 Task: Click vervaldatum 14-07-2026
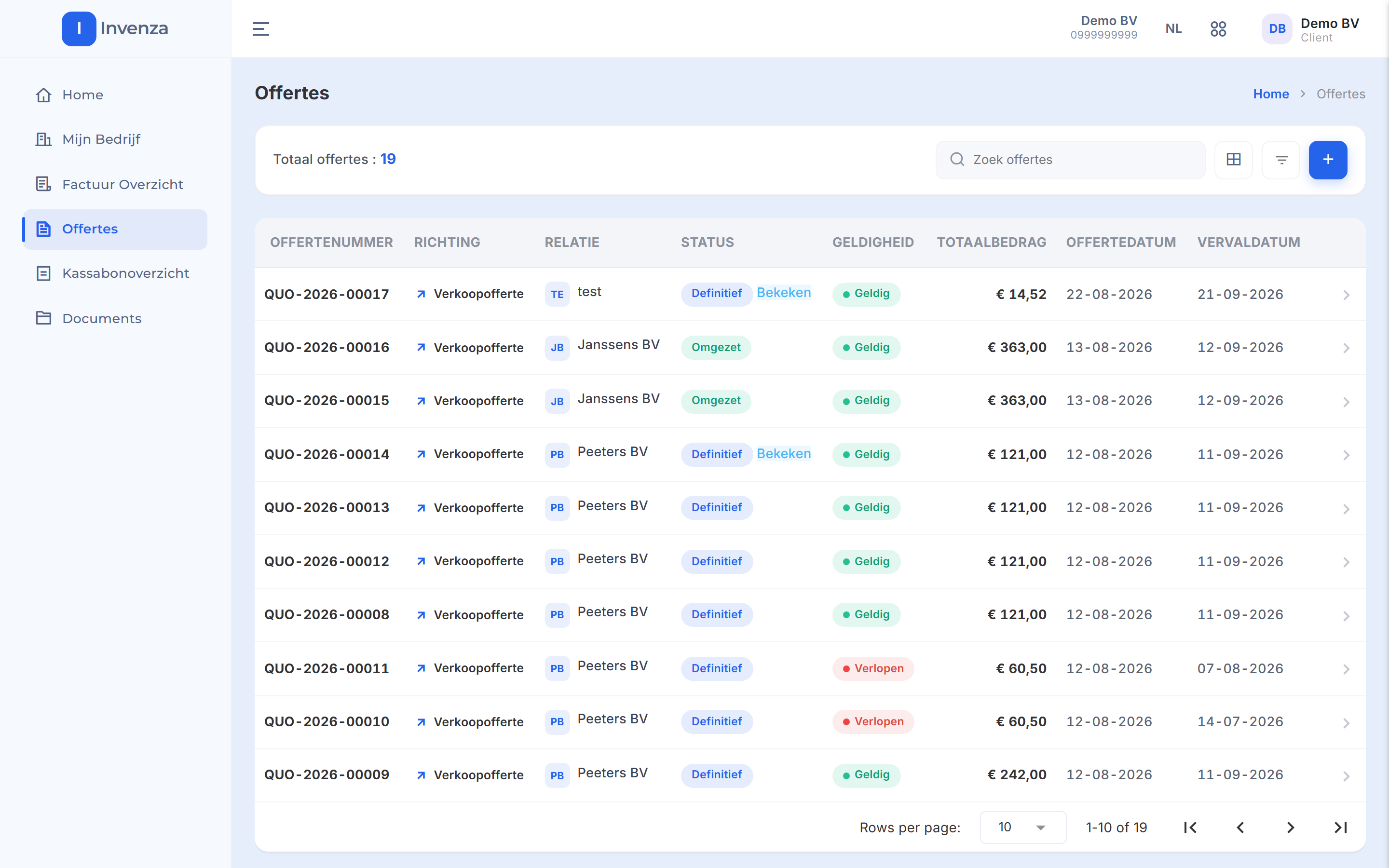1240,721
